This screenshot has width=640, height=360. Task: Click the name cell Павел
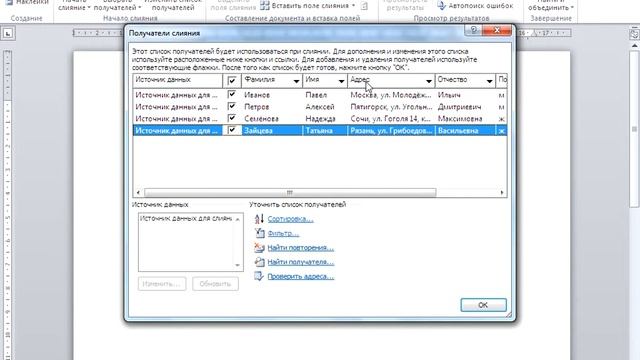(316, 95)
